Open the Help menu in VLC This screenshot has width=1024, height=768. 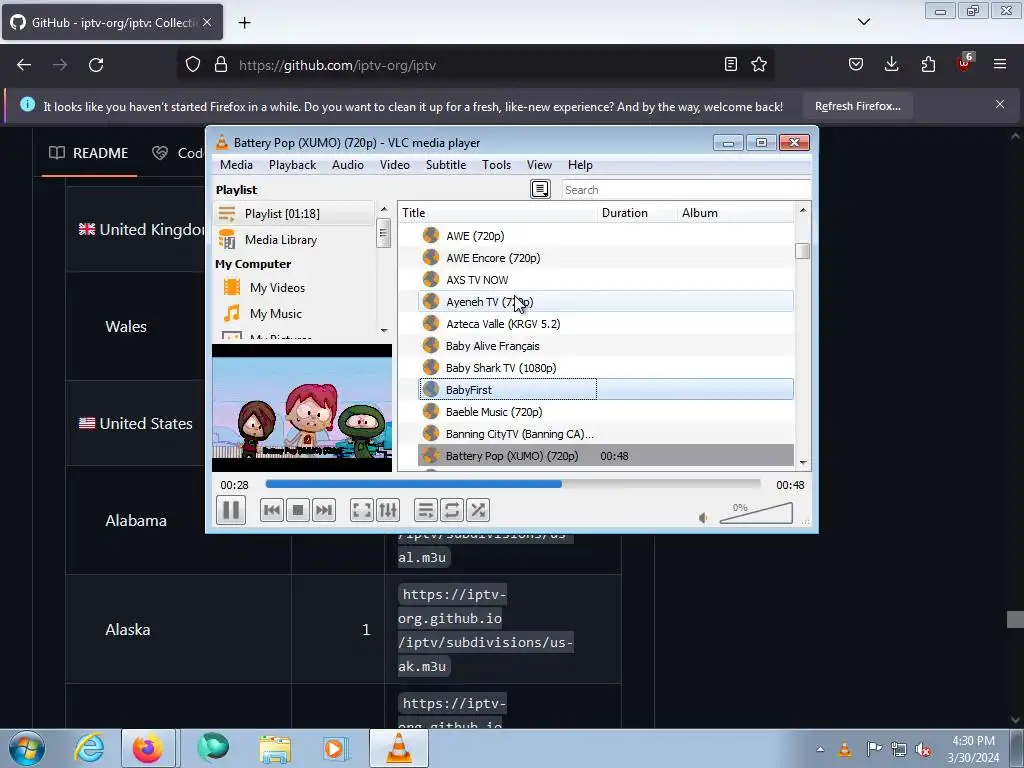tap(580, 165)
